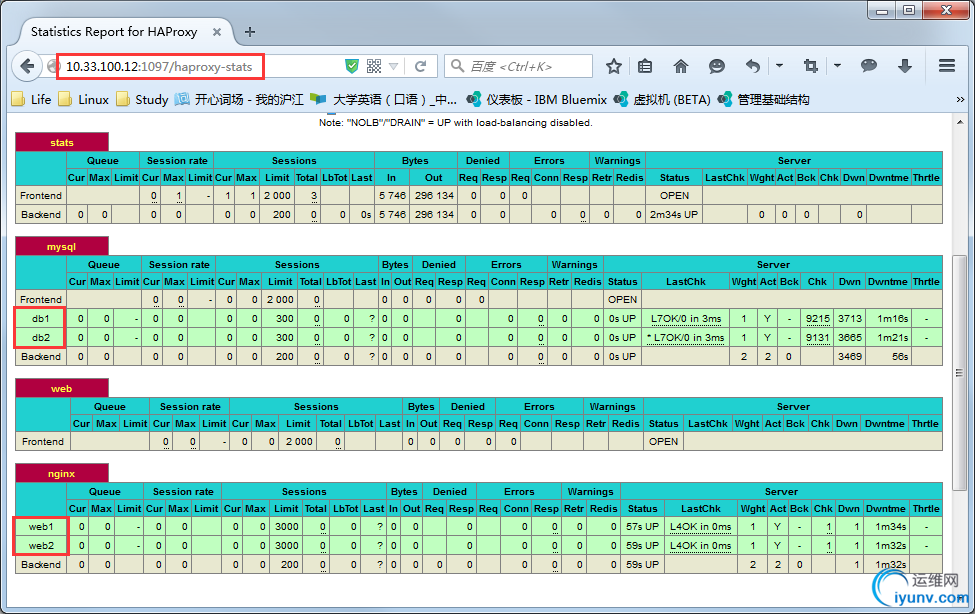Open the speech bubble toolbar icon
Viewport: 975px width, 614px height.
tap(869, 66)
